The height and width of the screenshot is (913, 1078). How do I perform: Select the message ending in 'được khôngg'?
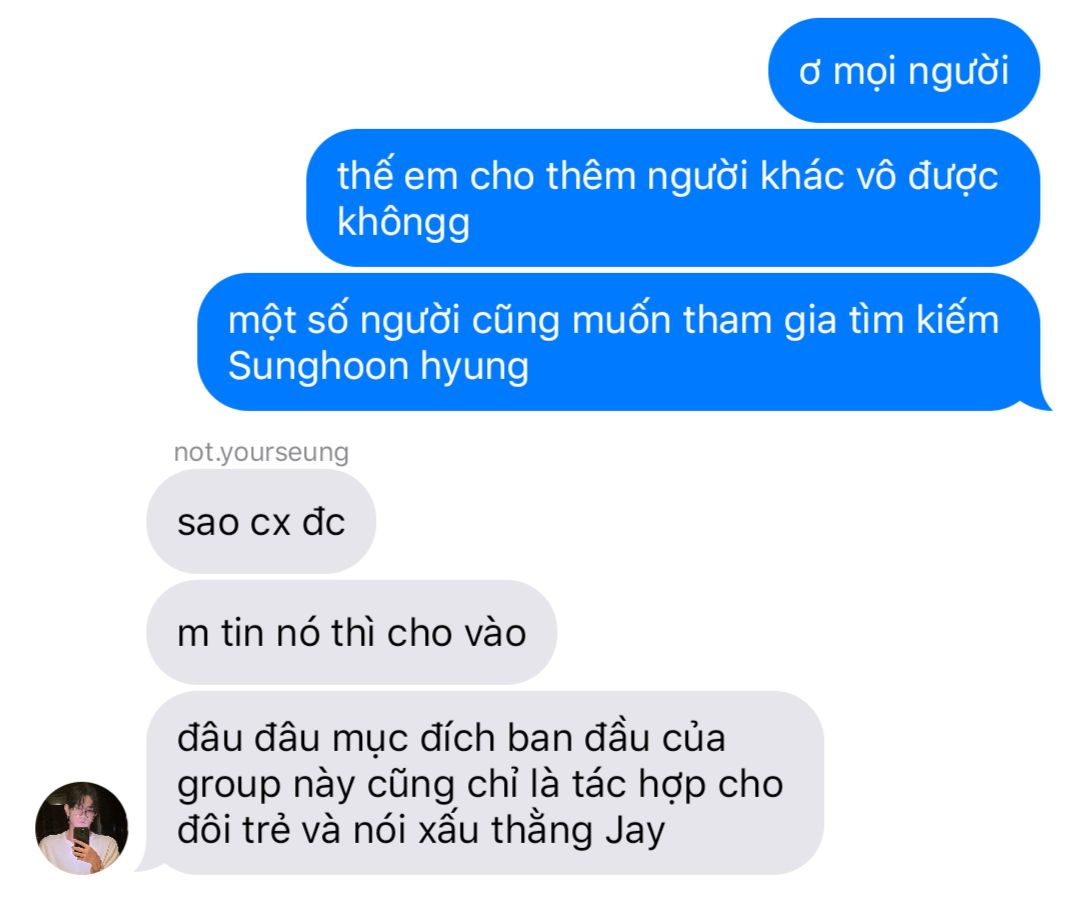coord(673,198)
